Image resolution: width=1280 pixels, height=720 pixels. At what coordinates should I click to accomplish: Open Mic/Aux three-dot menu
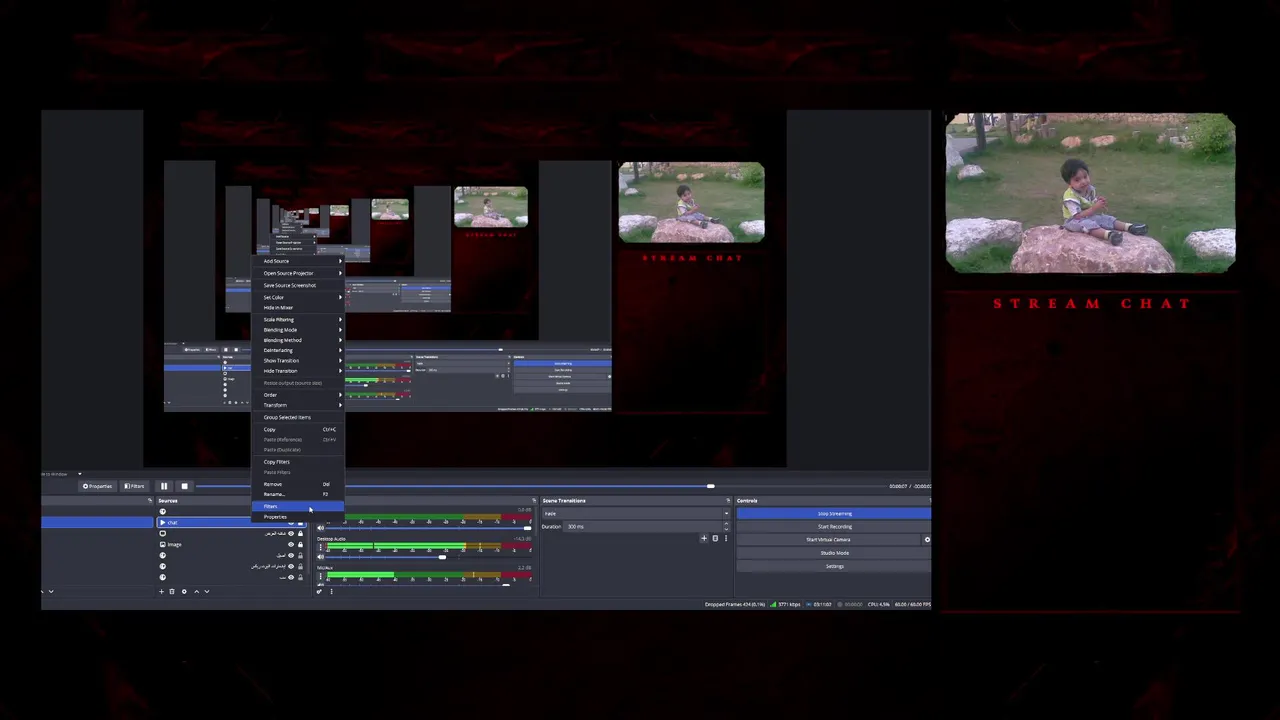(320, 576)
